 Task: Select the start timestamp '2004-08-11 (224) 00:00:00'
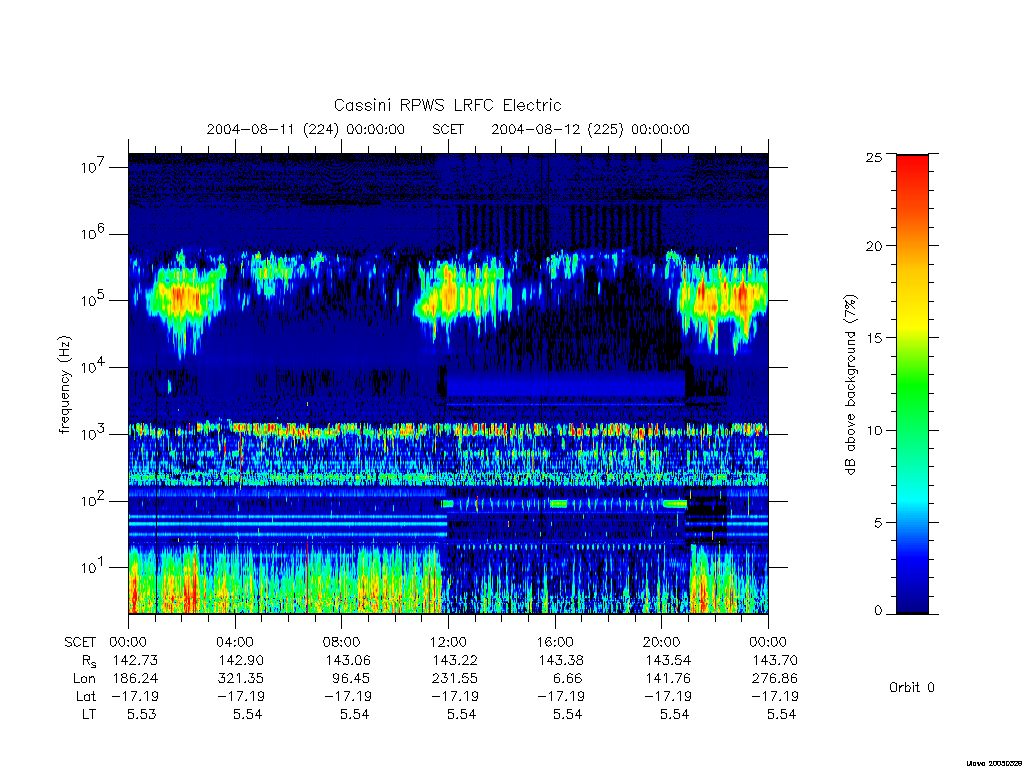tap(306, 129)
